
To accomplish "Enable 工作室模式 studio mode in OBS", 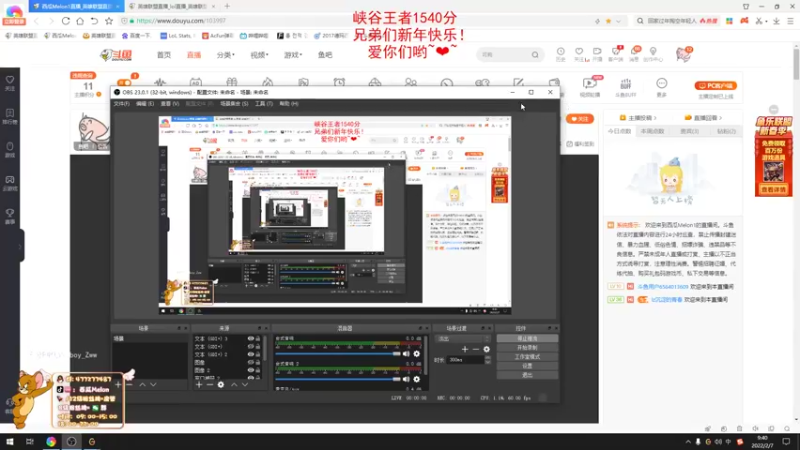I will point(527,357).
